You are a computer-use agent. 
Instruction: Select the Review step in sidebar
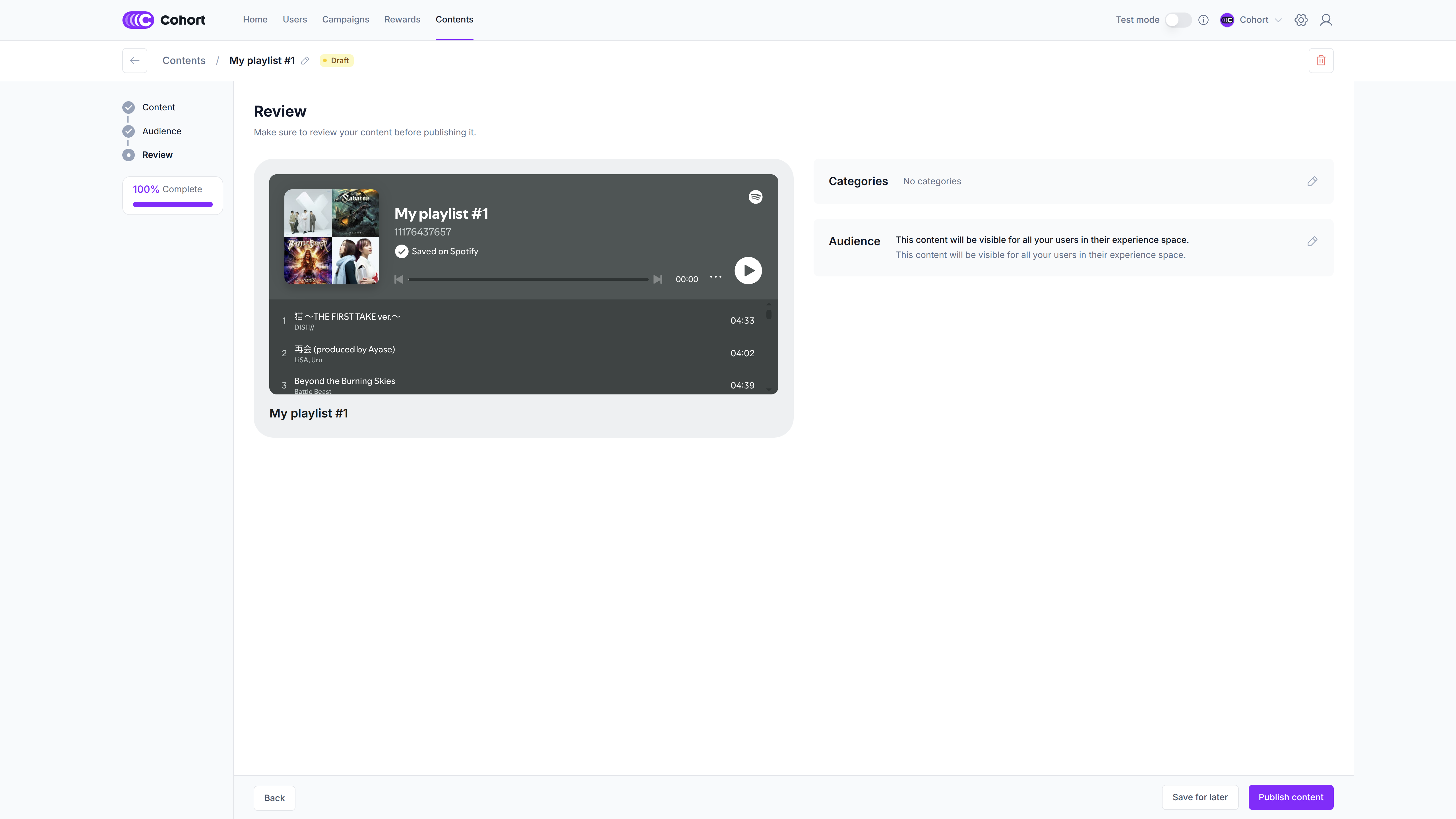[157, 155]
